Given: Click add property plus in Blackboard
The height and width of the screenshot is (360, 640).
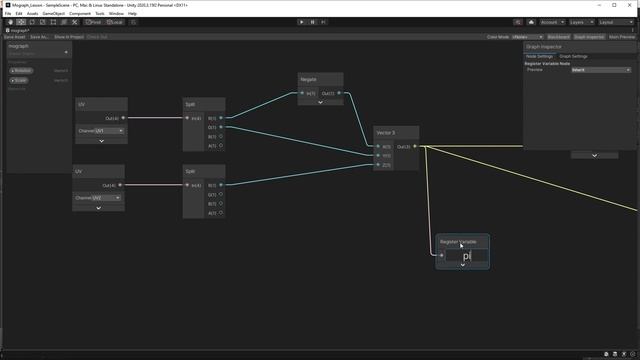Looking at the screenshot, I should [66, 52].
